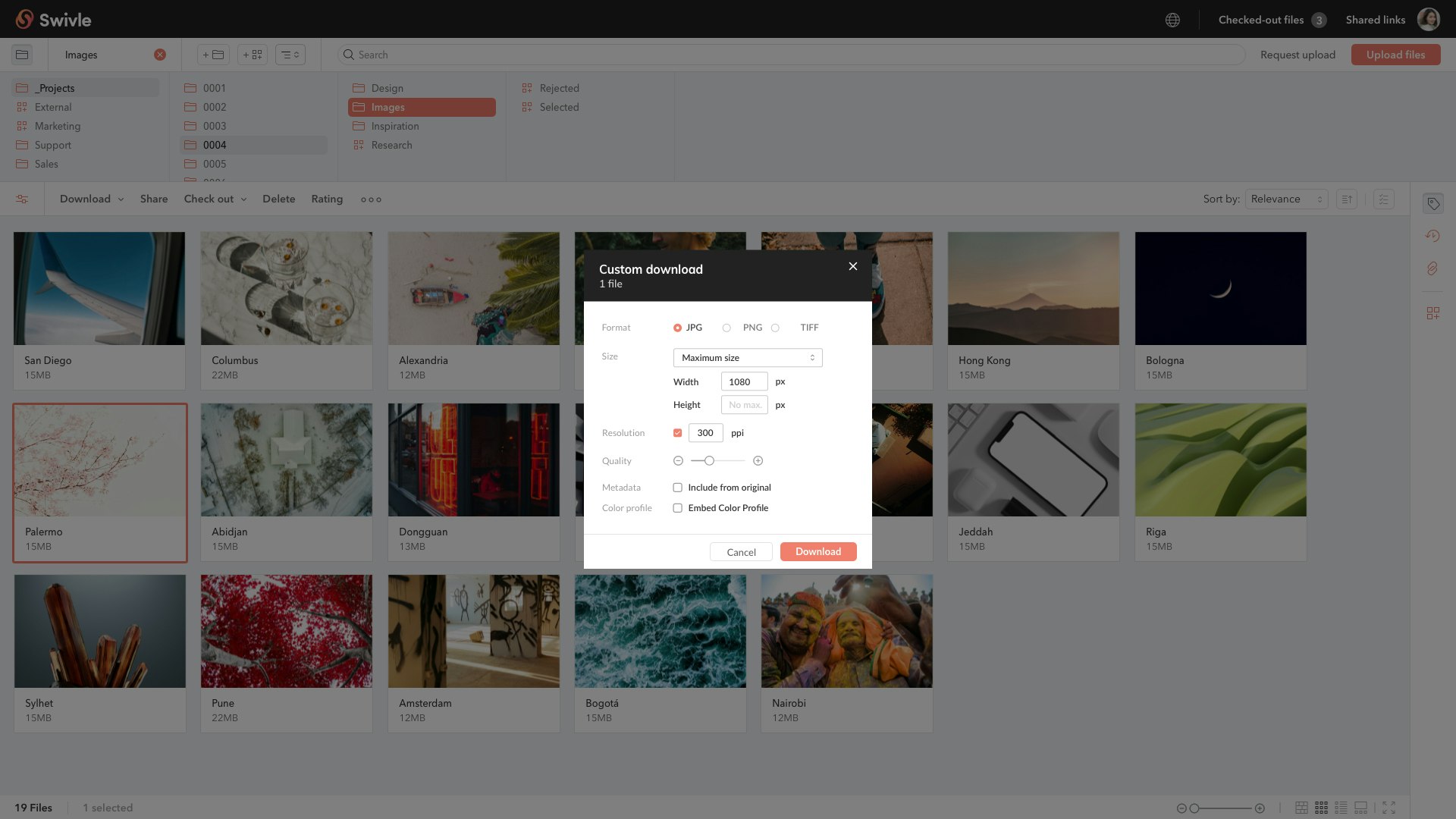Cancel the custom download dialog
Image resolution: width=1456 pixels, height=819 pixels.
tap(741, 553)
